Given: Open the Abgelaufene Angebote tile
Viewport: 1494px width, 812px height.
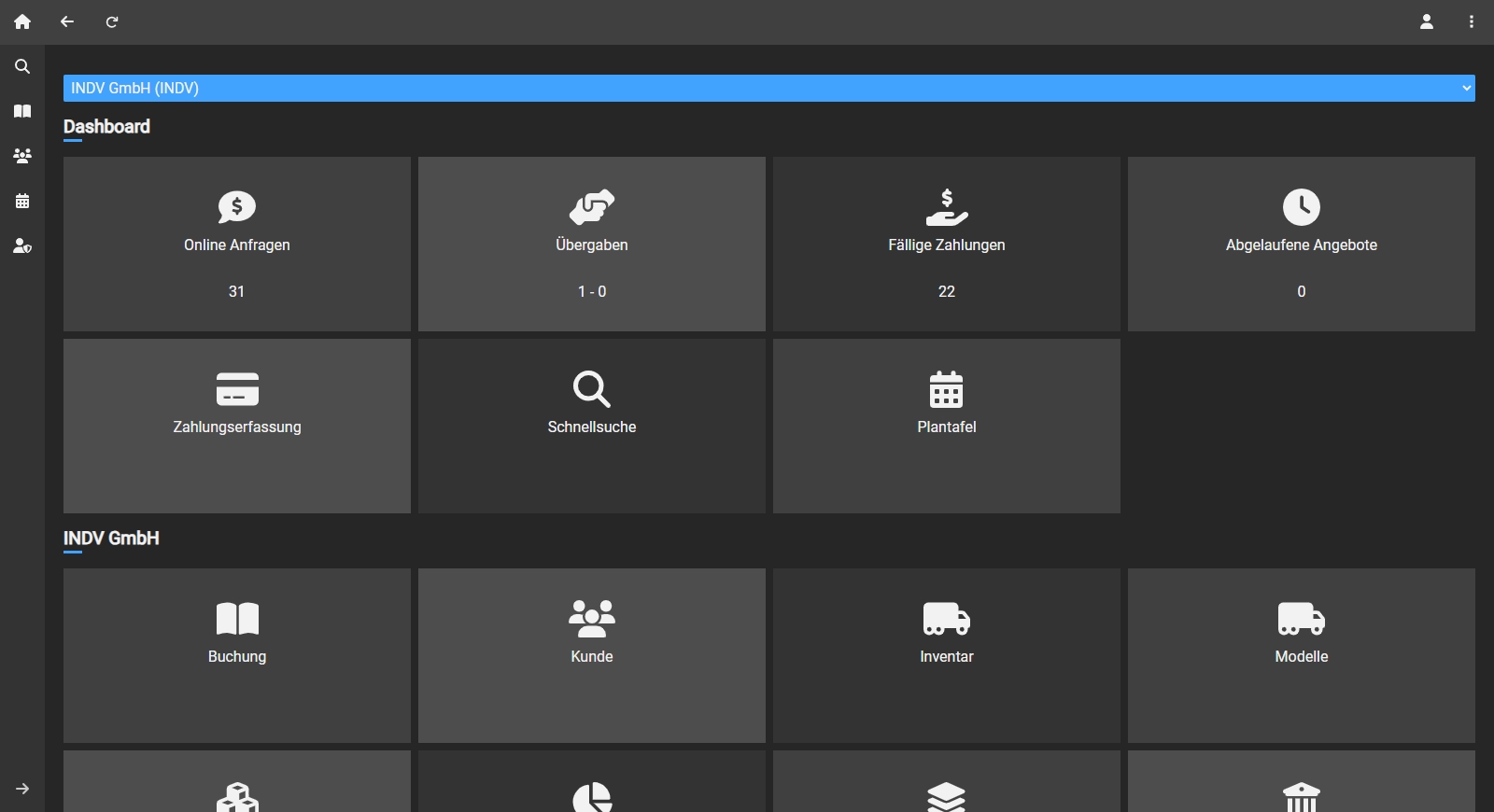Looking at the screenshot, I should click(x=1302, y=244).
